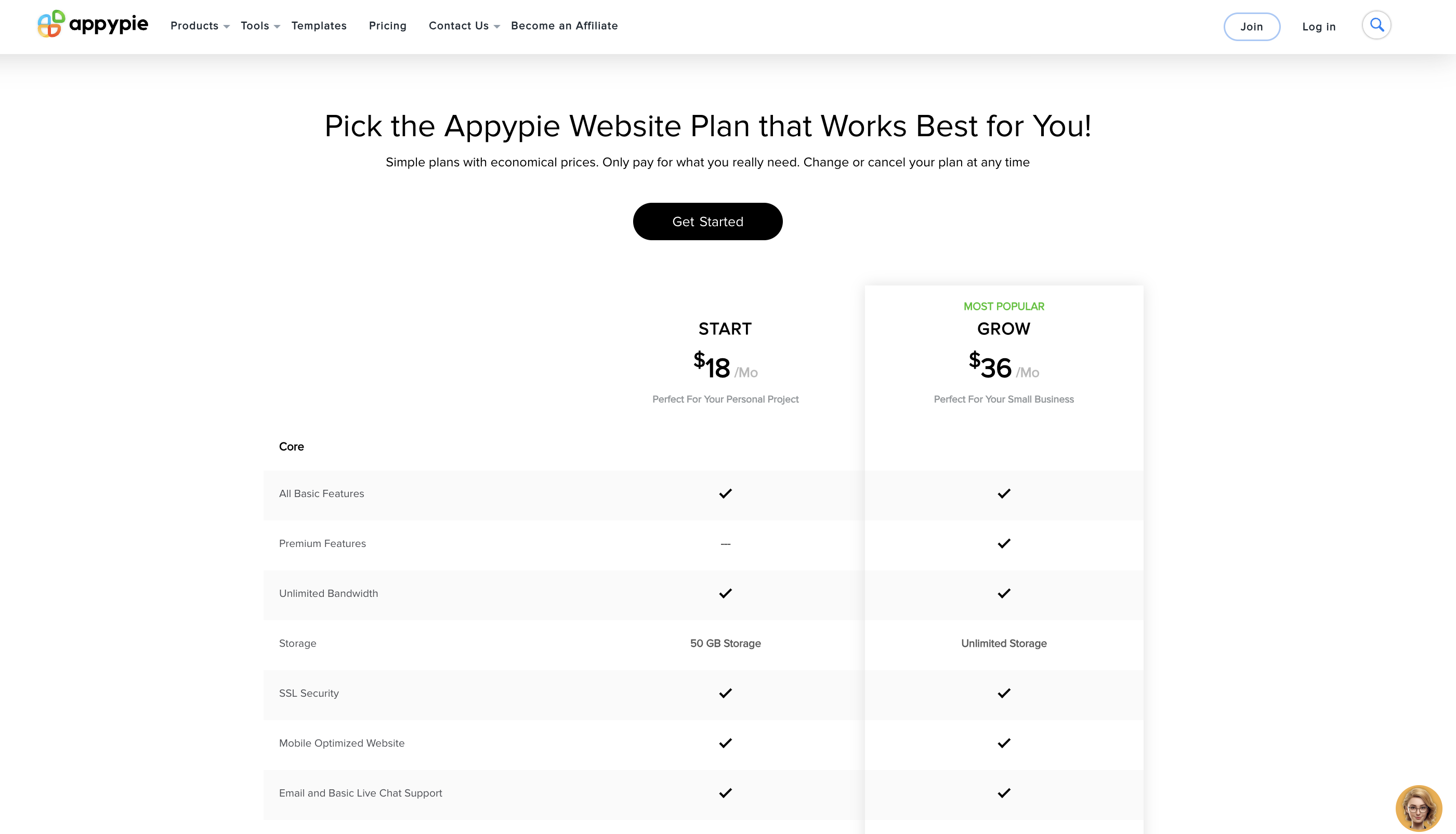1456x834 pixels.
Task: Open the chat assistant avatar
Action: (1418, 807)
